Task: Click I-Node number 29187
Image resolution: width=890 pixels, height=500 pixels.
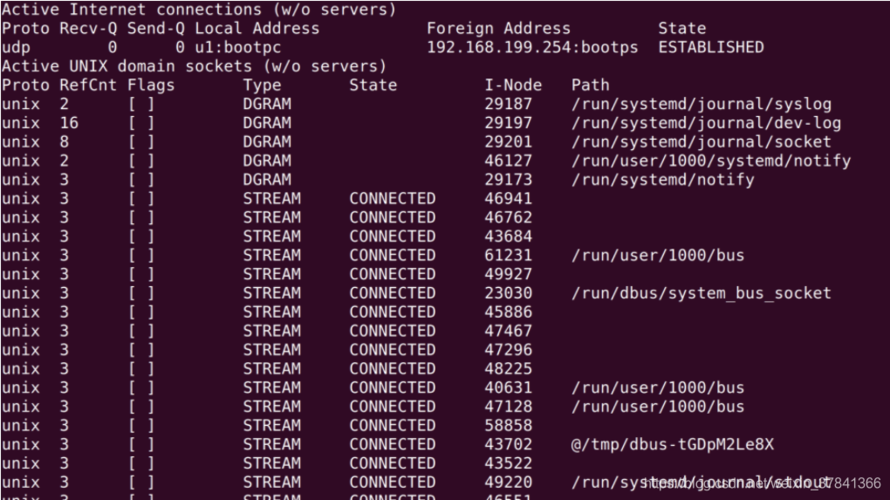Action: click(x=509, y=104)
